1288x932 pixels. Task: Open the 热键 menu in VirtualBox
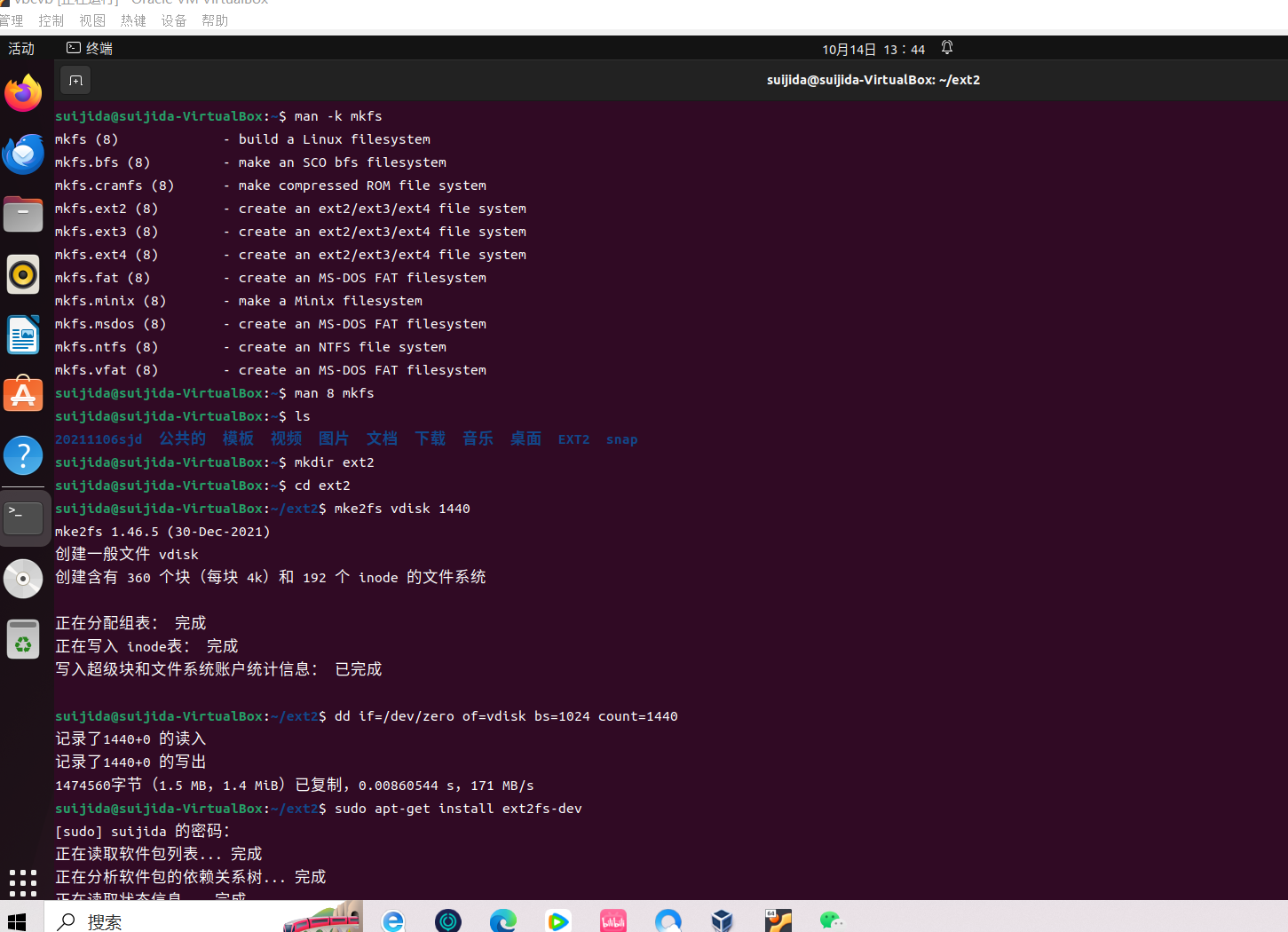tap(133, 20)
